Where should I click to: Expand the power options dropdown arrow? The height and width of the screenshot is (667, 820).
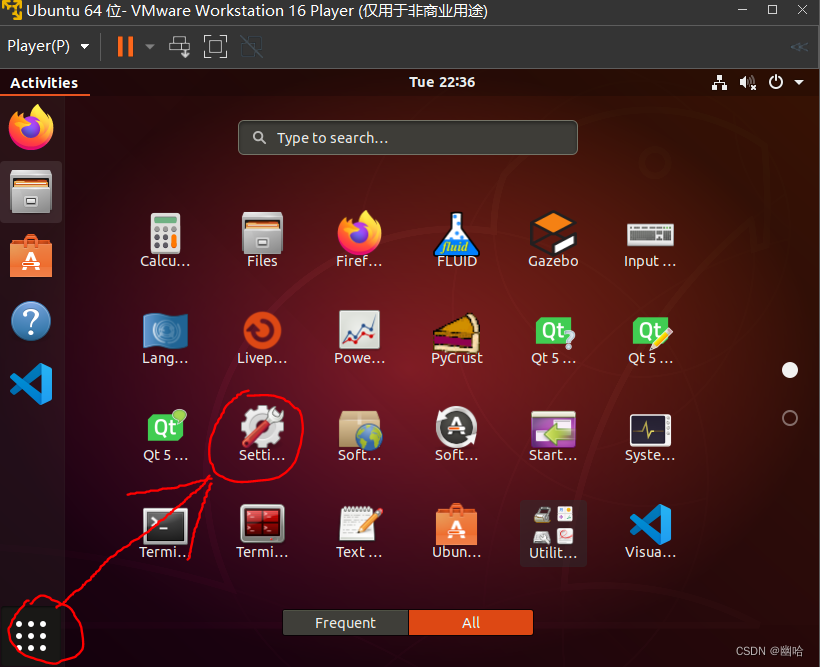(150, 47)
